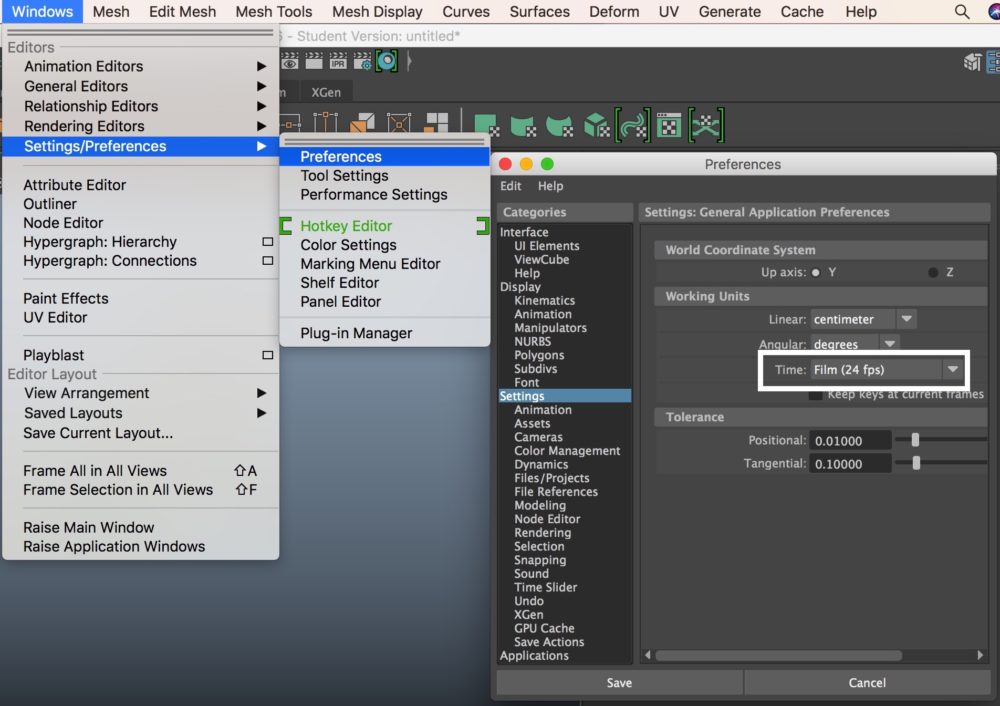This screenshot has height=706, width=1000.
Task: Click Save button in Preferences
Action: [619, 682]
